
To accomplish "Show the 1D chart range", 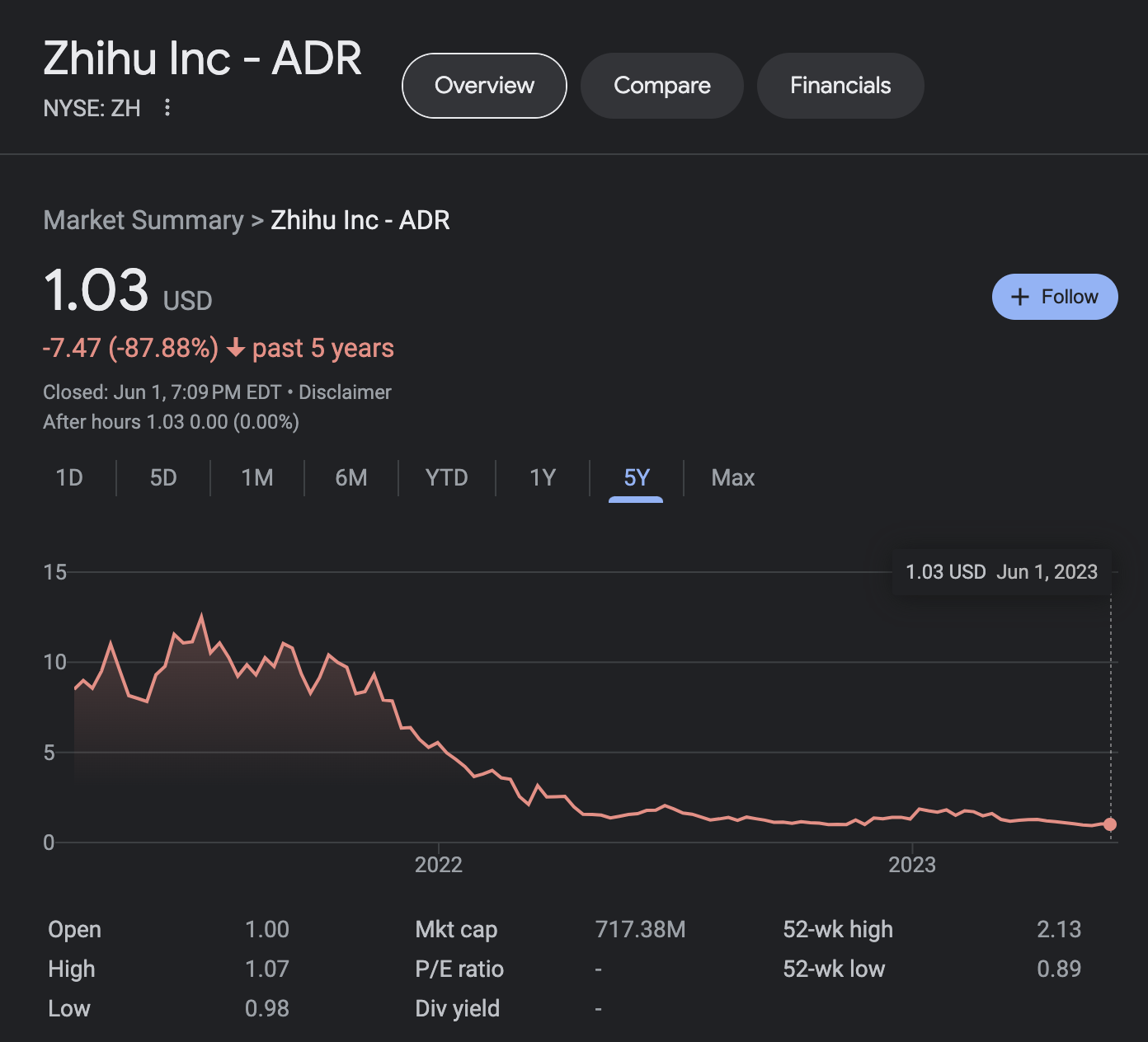I will tap(69, 478).
